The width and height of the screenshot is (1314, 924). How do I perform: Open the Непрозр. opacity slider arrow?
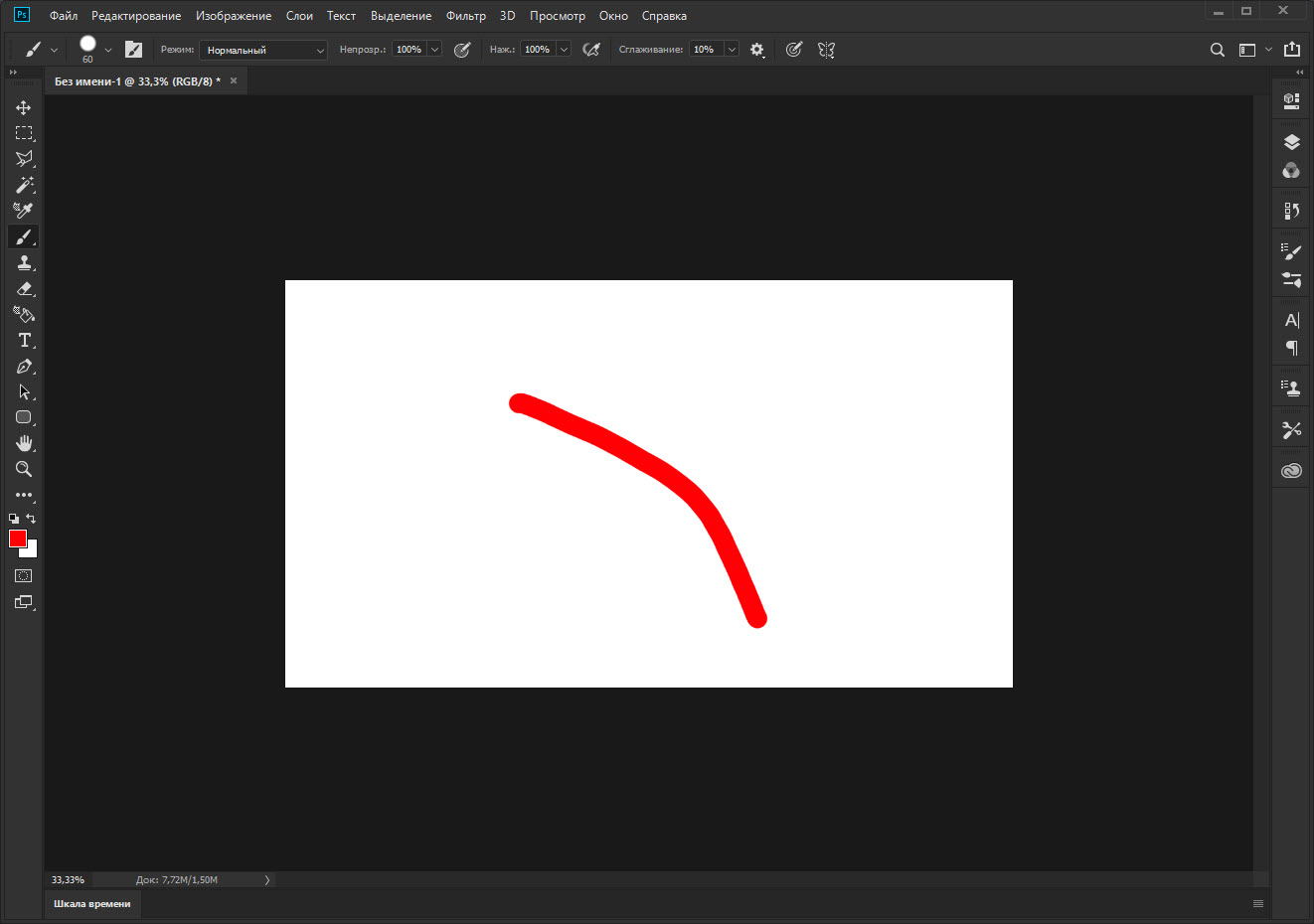(434, 50)
